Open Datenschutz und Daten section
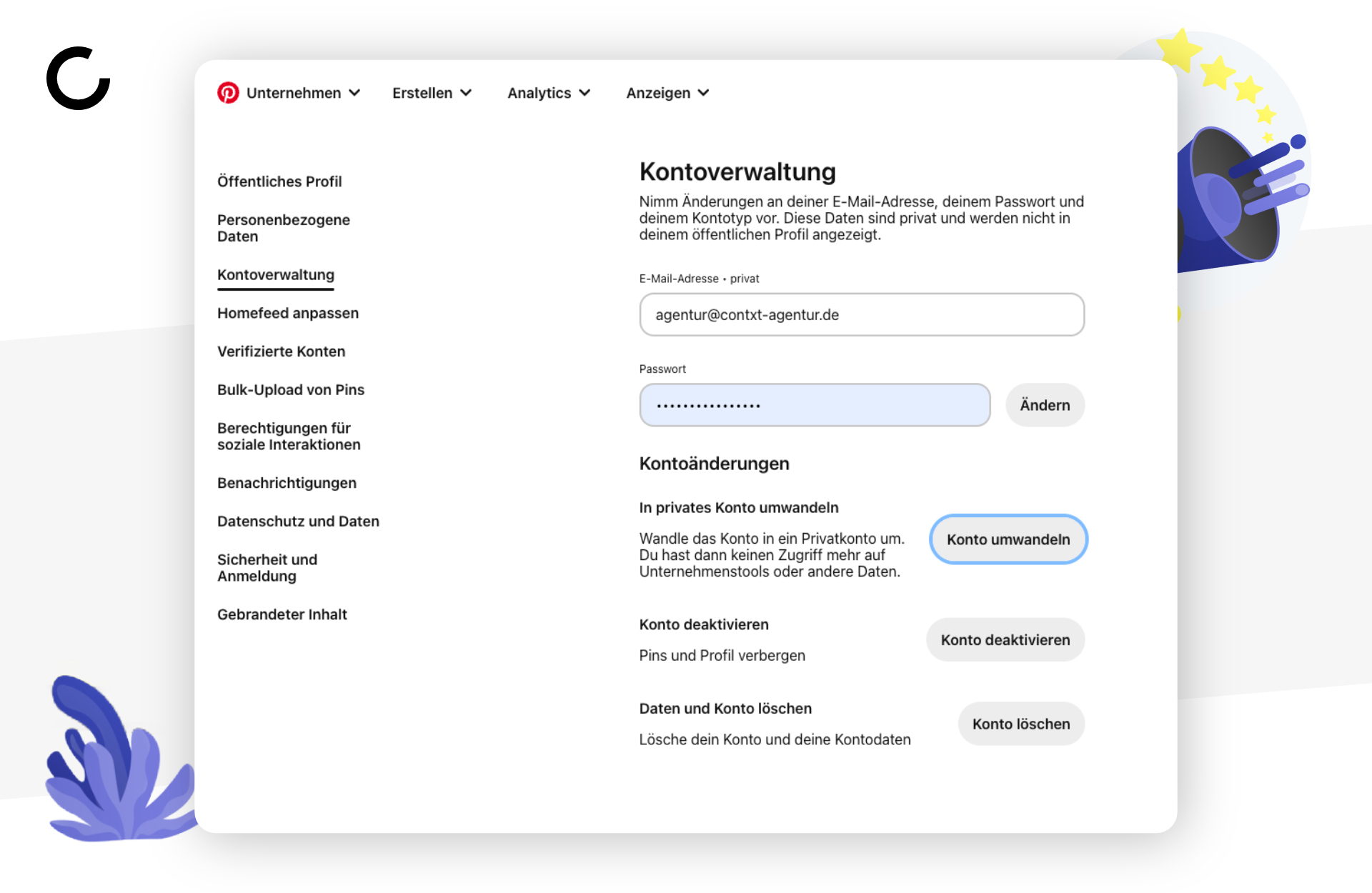1372x893 pixels. [x=298, y=522]
